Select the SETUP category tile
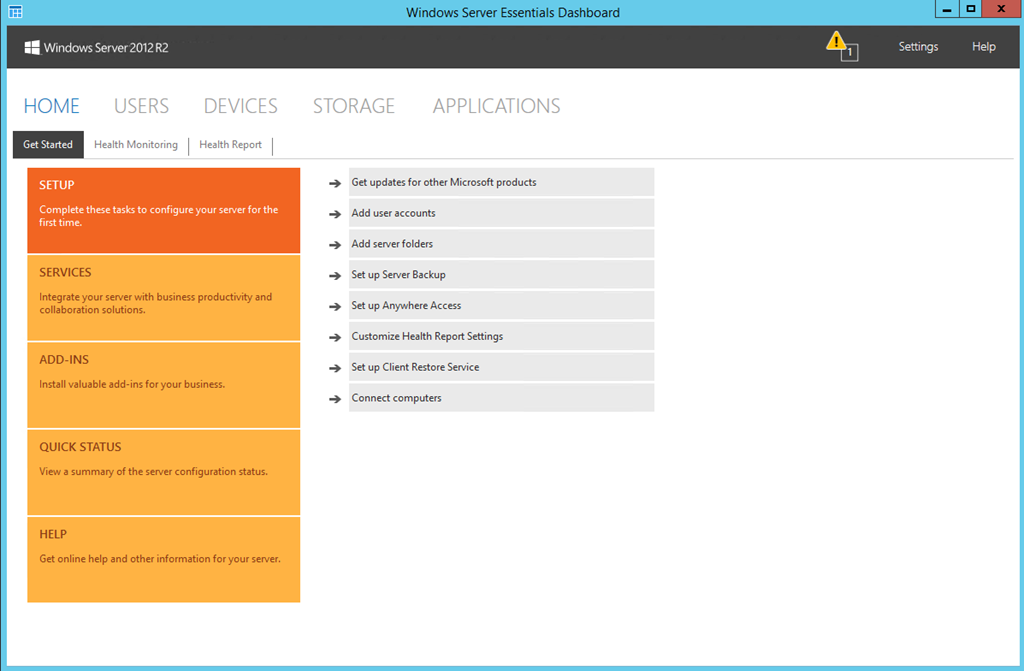This screenshot has width=1024, height=671. [x=164, y=210]
